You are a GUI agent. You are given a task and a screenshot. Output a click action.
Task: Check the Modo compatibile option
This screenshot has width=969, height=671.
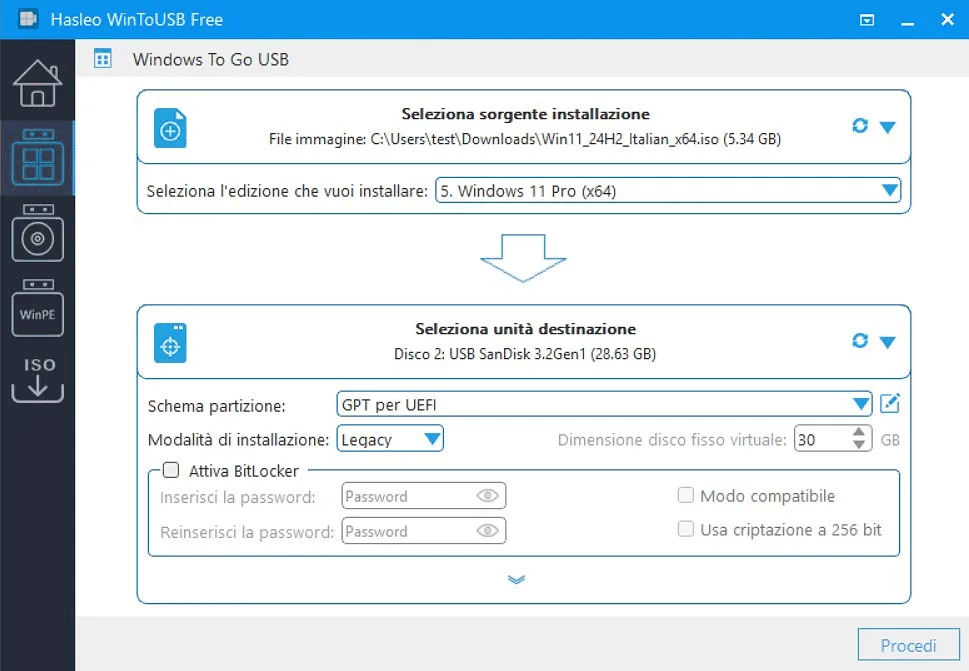click(x=686, y=495)
